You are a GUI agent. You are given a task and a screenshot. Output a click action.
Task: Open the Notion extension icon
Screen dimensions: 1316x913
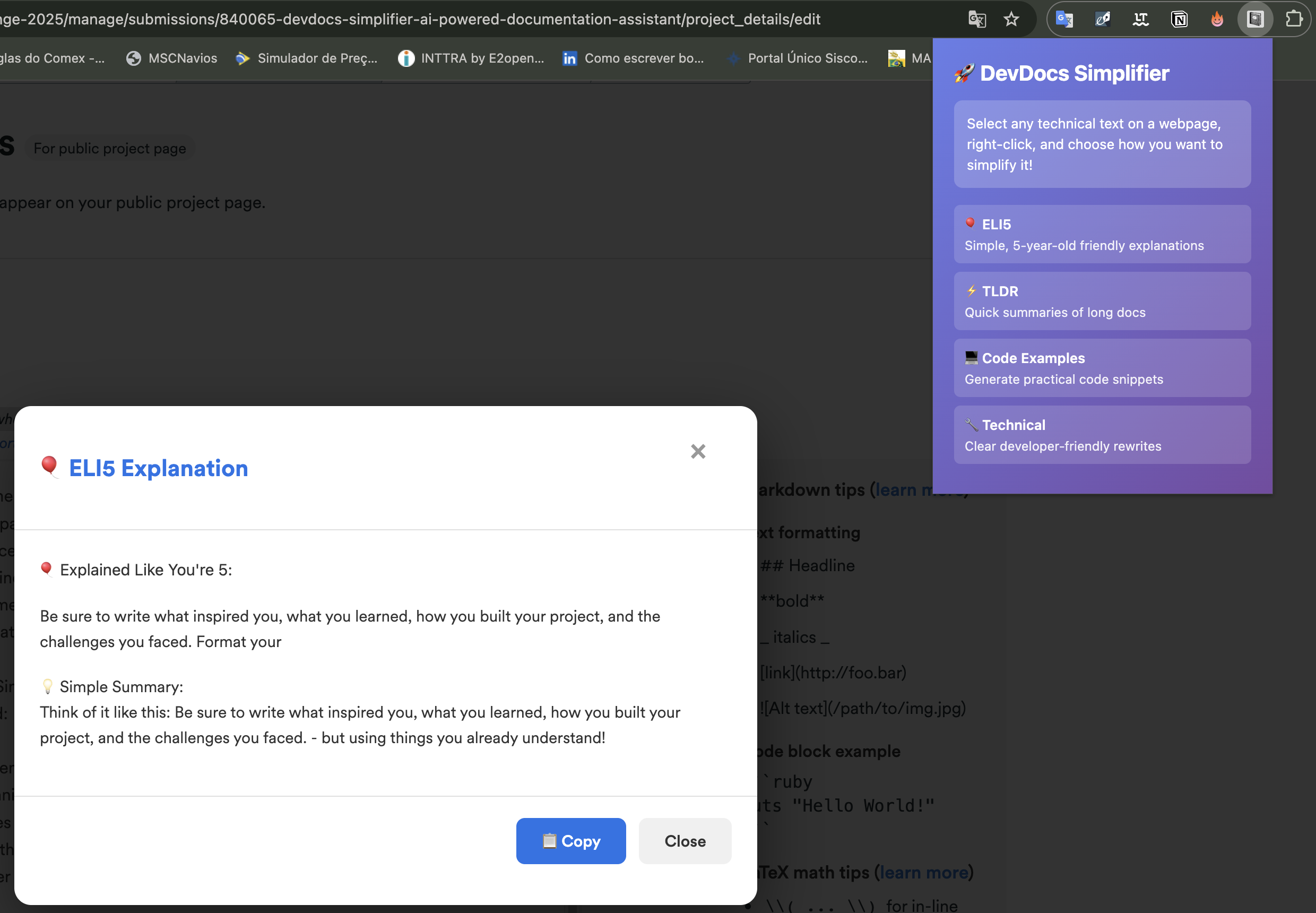[x=1179, y=20]
